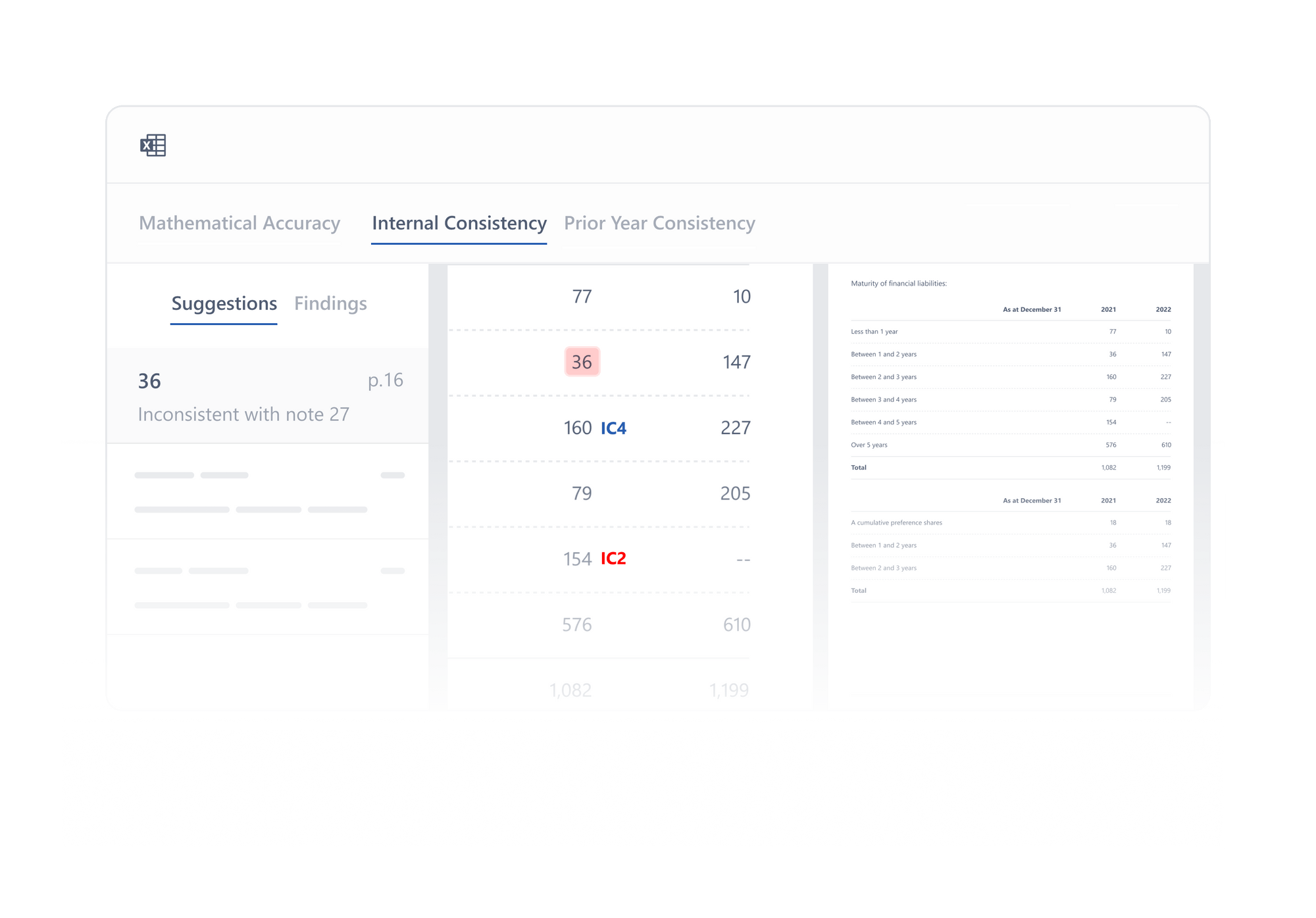Click the value 154 beside IC2
1316x918 pixels.
click(576, 559)
